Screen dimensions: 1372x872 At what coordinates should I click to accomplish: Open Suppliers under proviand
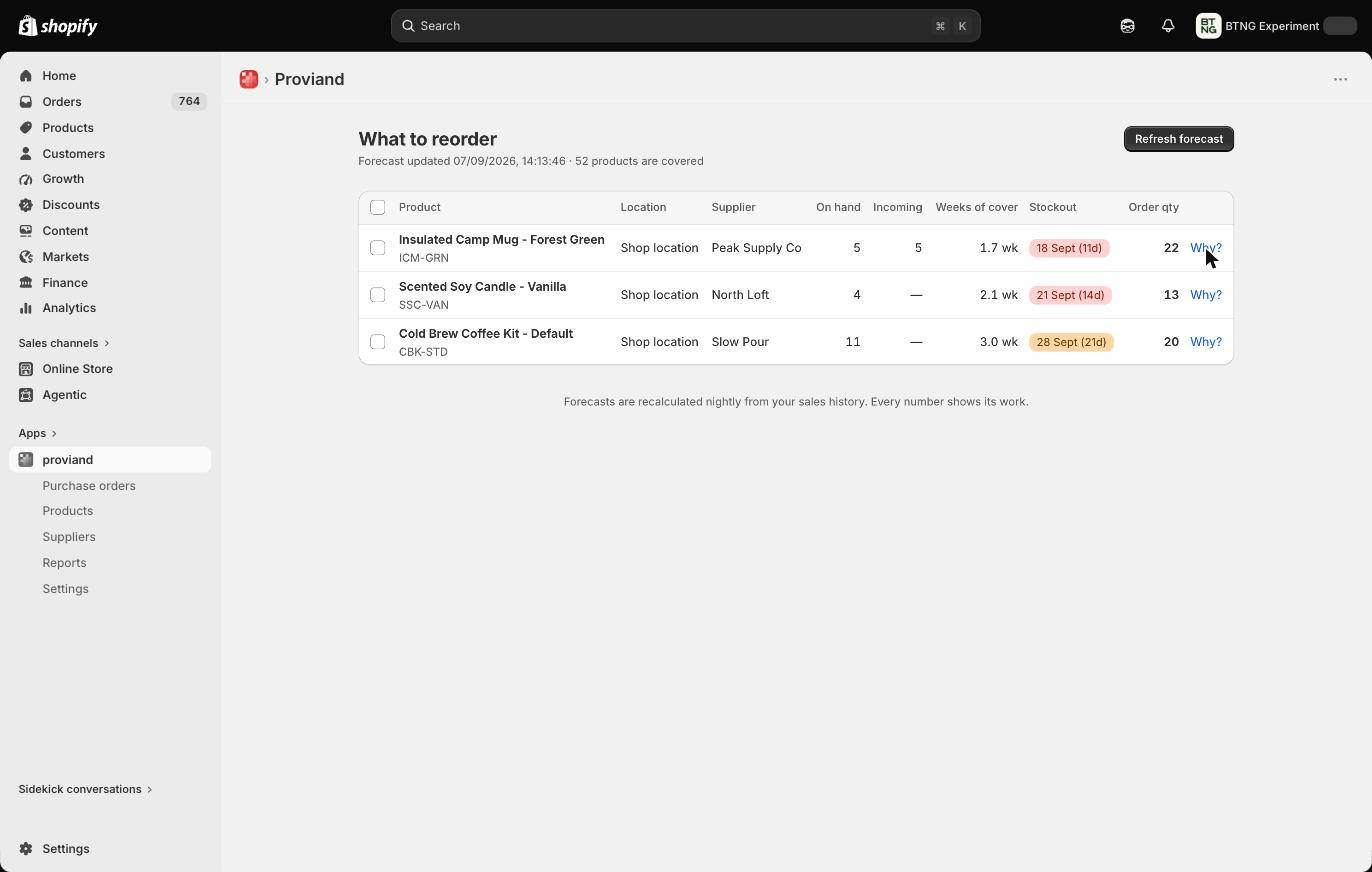[x=69, y=537]
